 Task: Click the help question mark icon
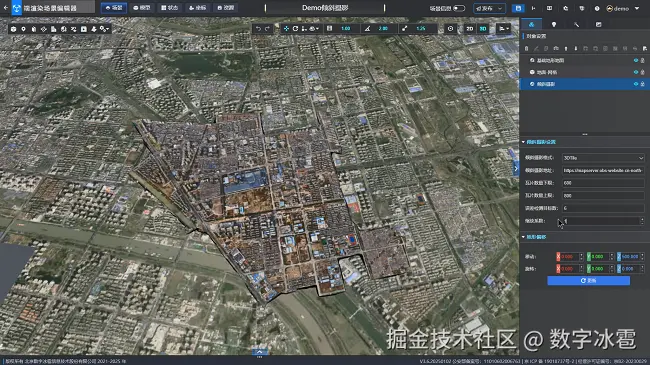tap(597, 8)
